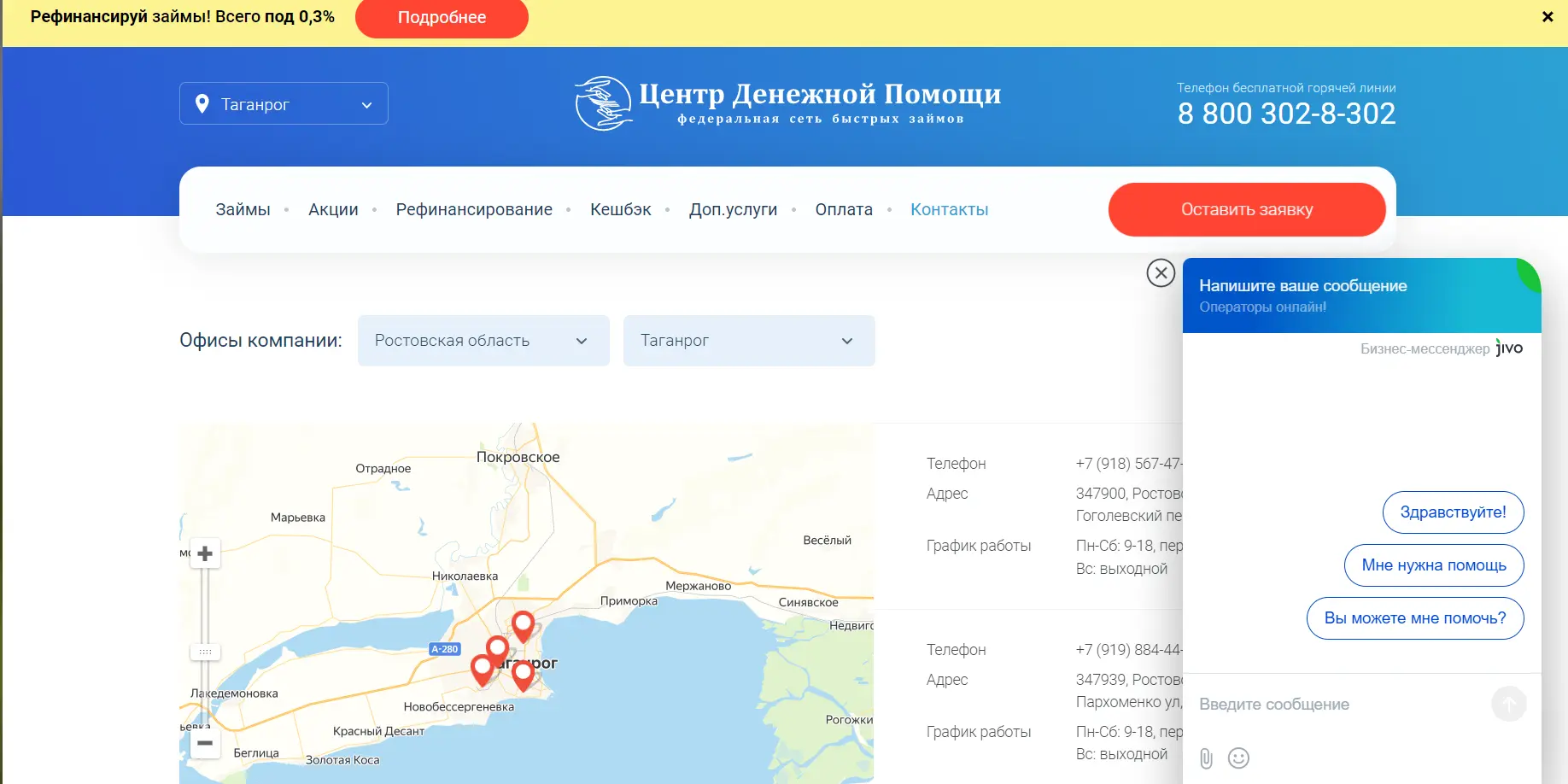Open the Оплата menu item

844,209
